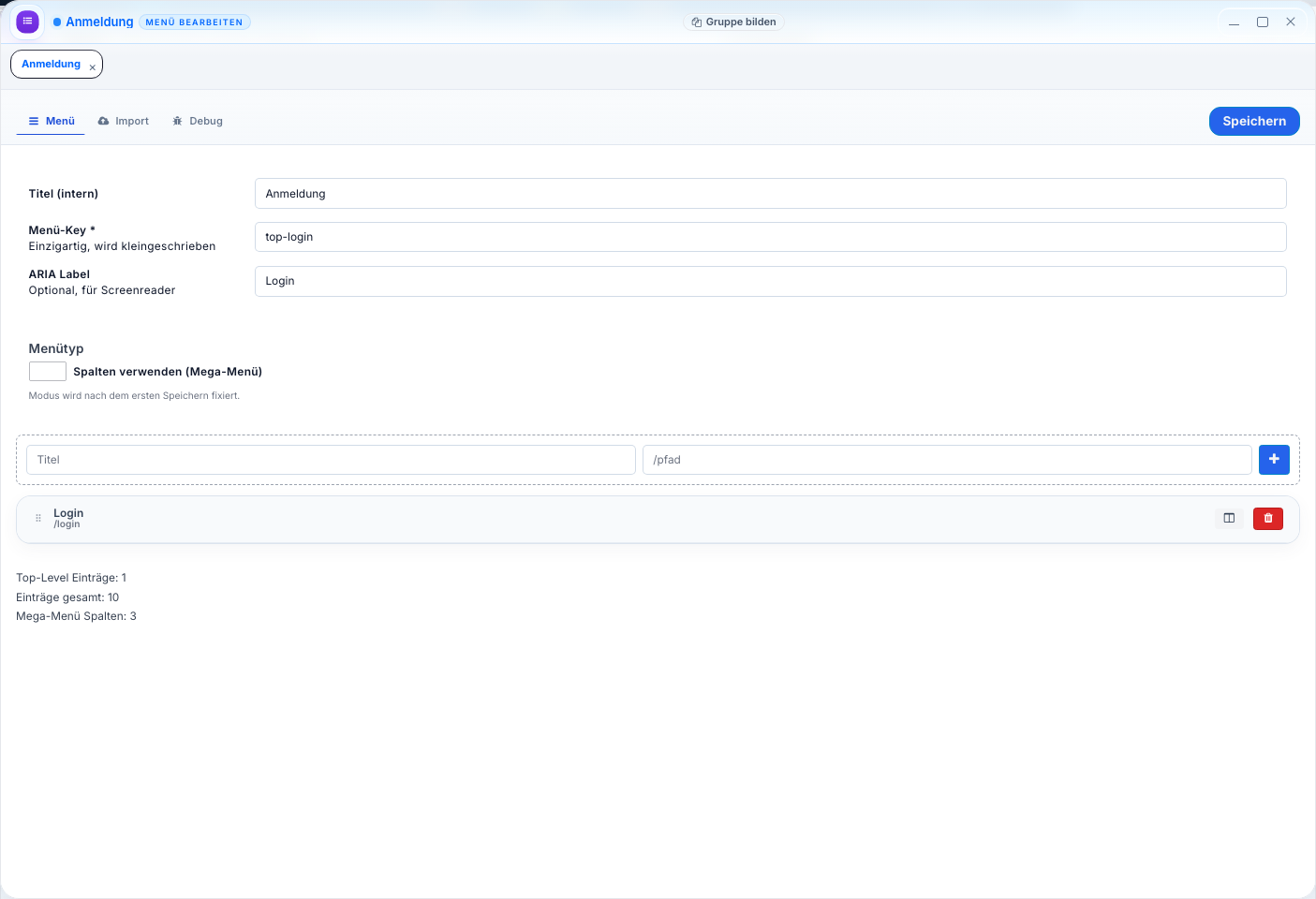Click the /pfad path input
The height and width of the screenshot is (899, 1316).
pyautogui.click(x=946, y=460)
